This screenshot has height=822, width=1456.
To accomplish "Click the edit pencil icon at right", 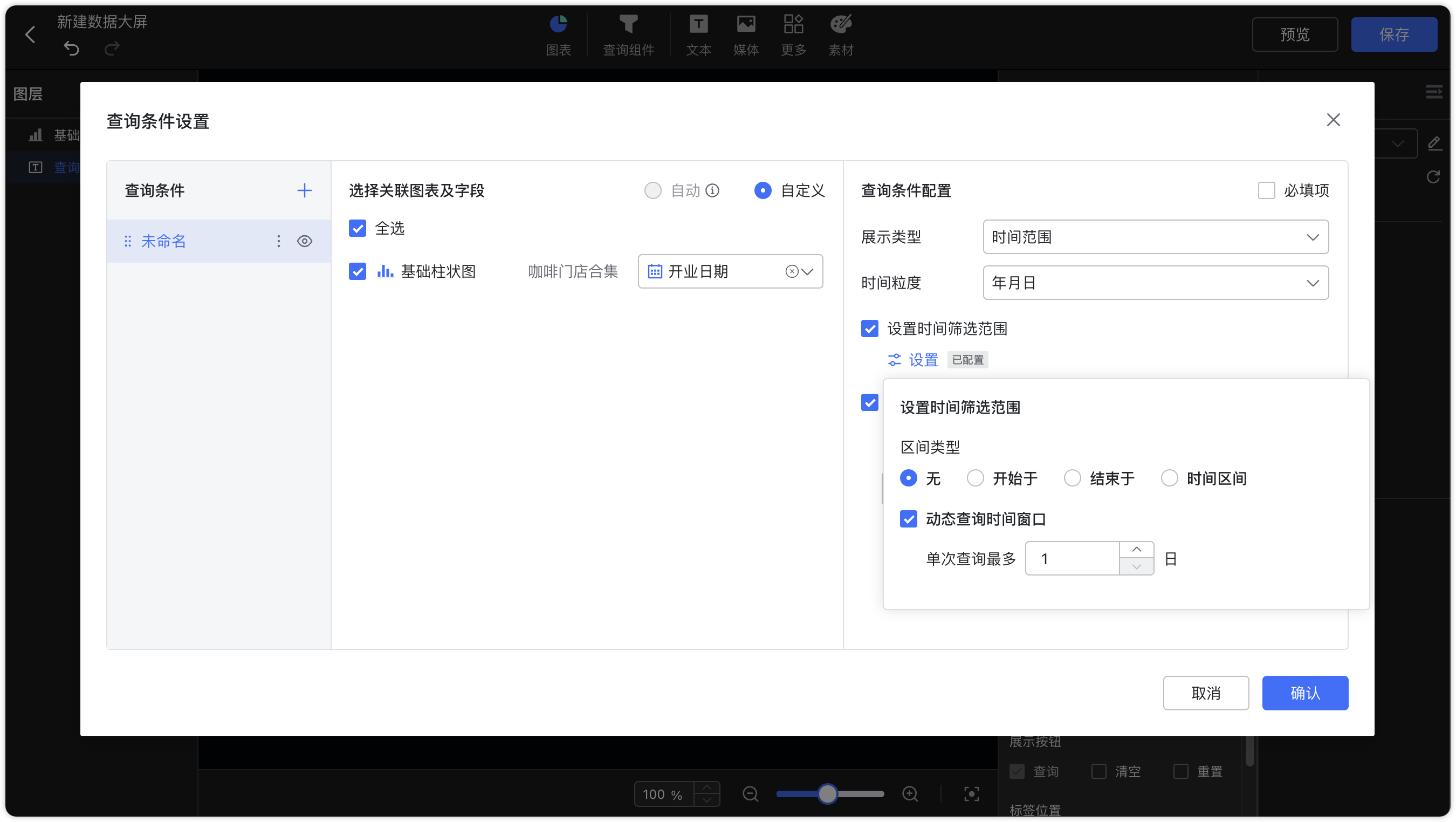I will coord(1434,143).
